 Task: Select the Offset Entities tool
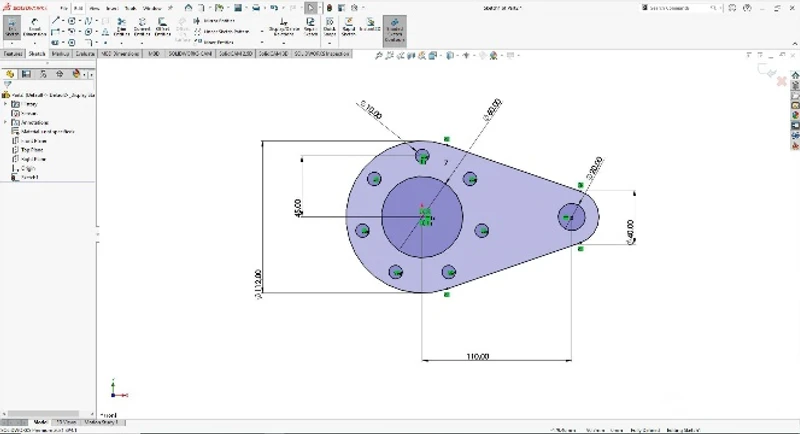pos(162,27)
